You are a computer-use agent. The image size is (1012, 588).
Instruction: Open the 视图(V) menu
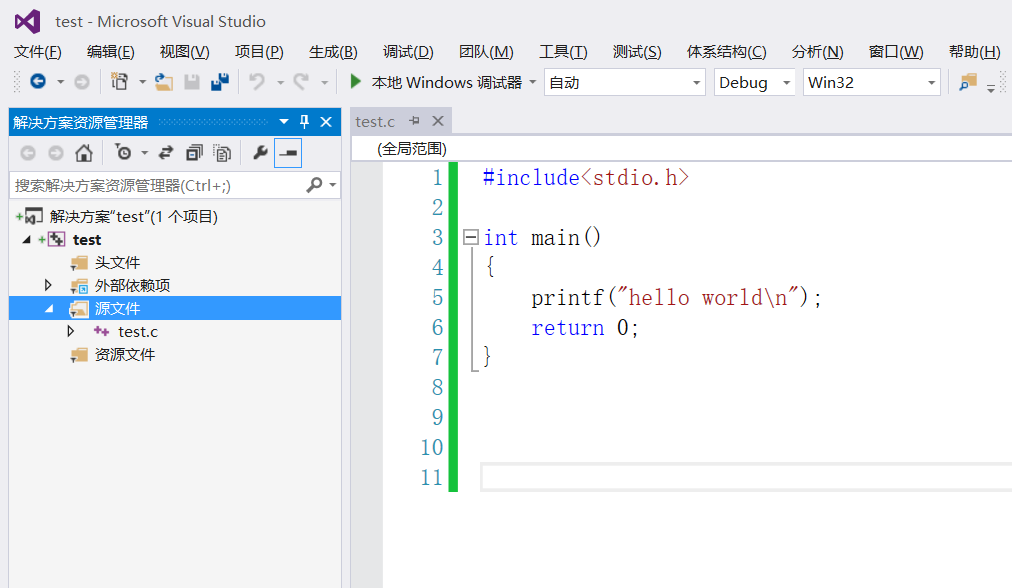point(185,52)
